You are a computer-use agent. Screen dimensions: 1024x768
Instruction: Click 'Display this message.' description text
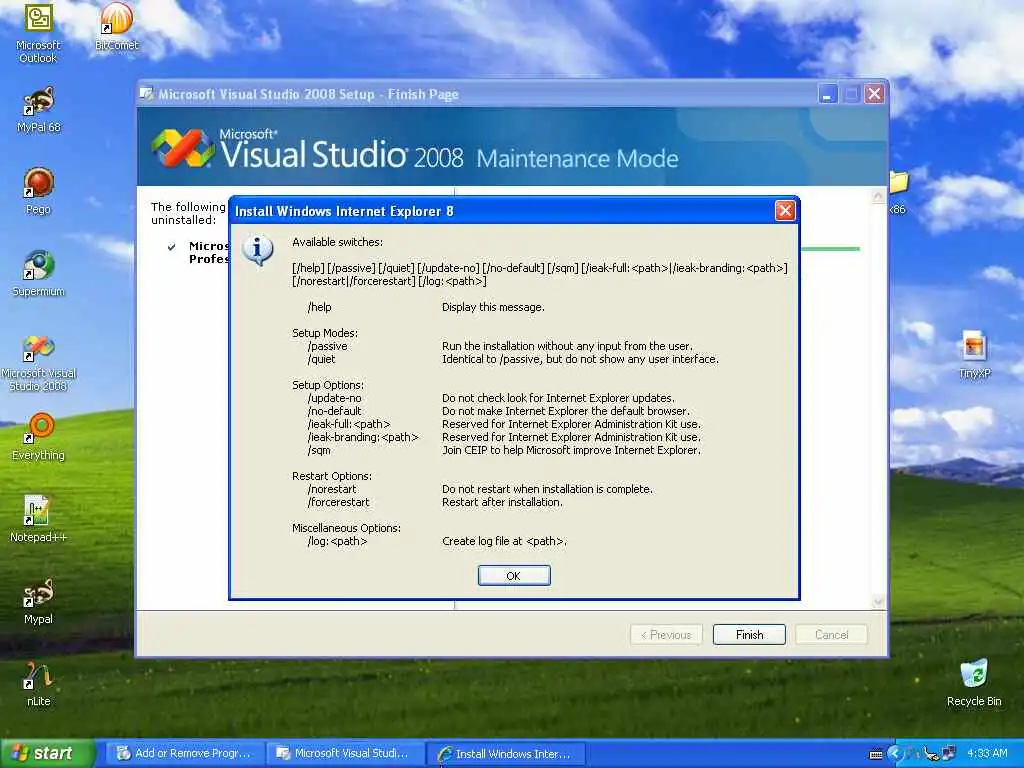point(493,307)
